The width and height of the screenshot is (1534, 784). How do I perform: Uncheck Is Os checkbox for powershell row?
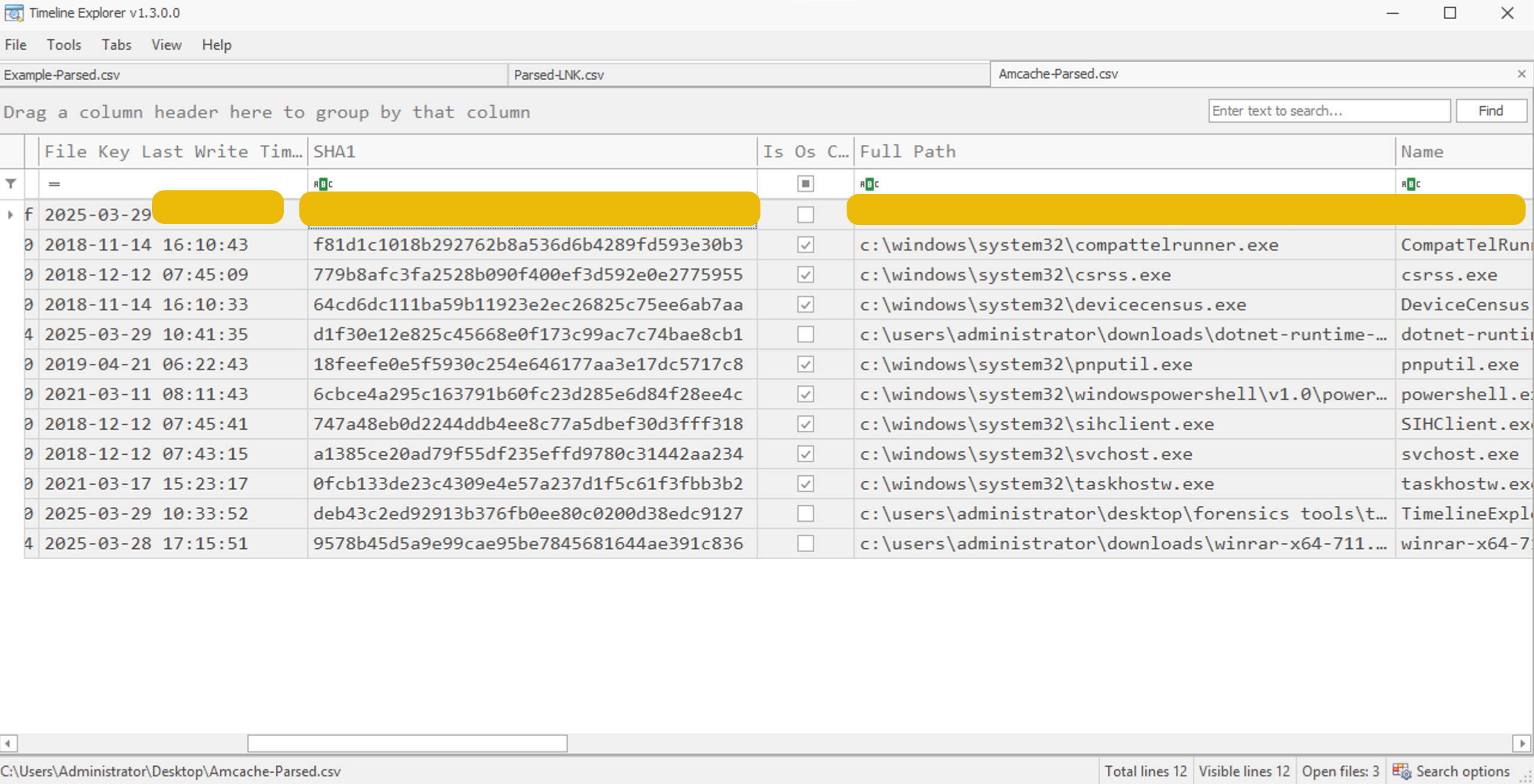[x=806, y=394]
